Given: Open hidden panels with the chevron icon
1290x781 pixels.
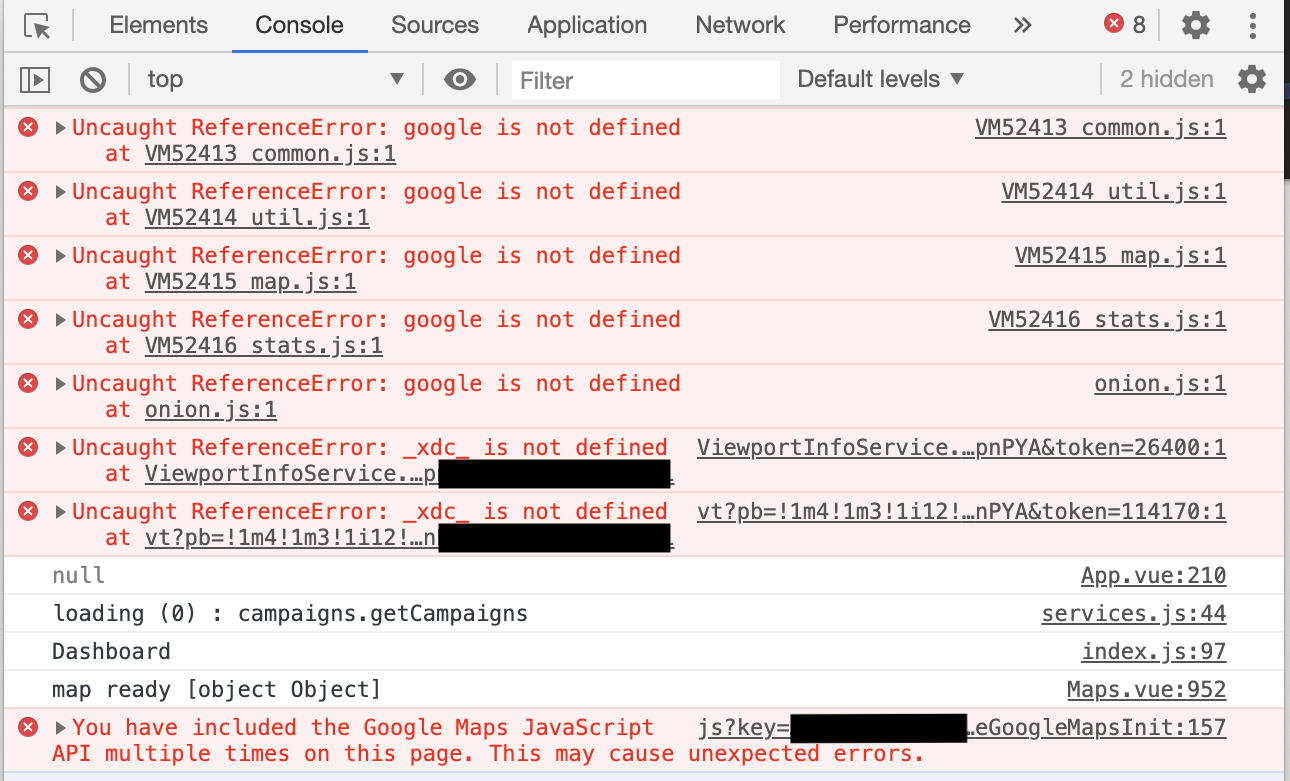Looking at the screenshot, I should (x=1022, y=25).
